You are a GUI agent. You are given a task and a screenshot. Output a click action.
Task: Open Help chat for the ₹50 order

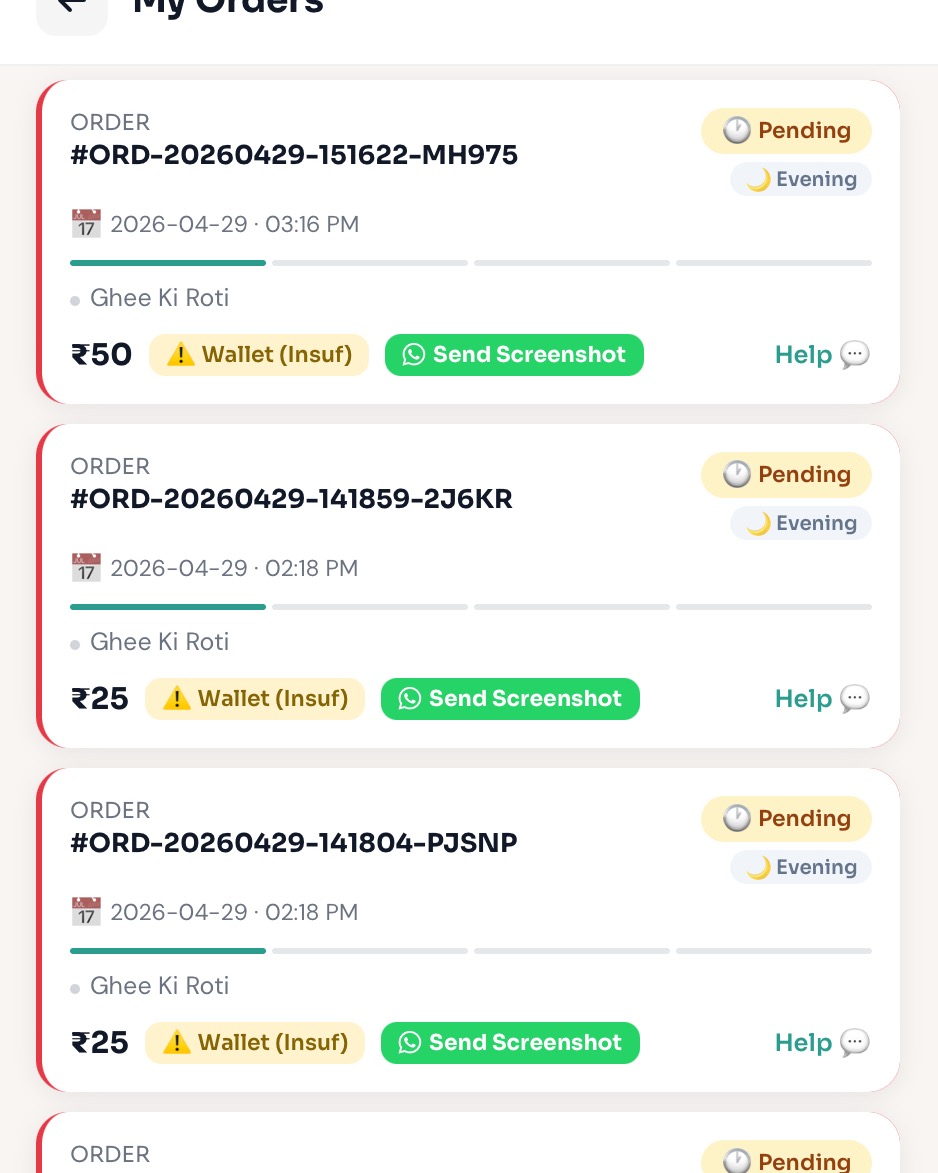click(822, 355)
